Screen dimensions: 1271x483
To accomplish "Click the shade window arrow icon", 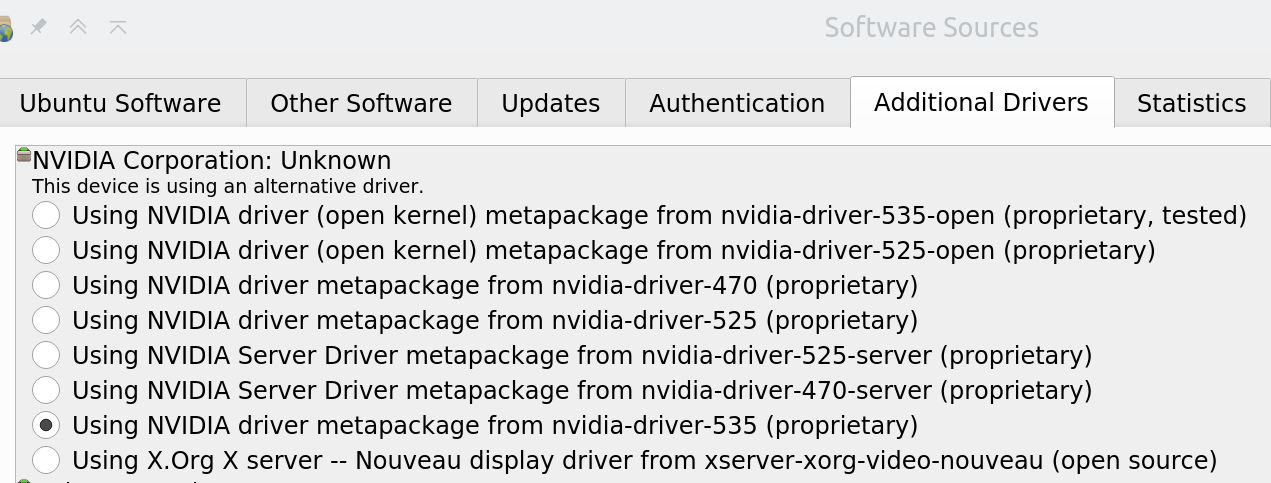I will pyautogui.click(x=118, y=27).
